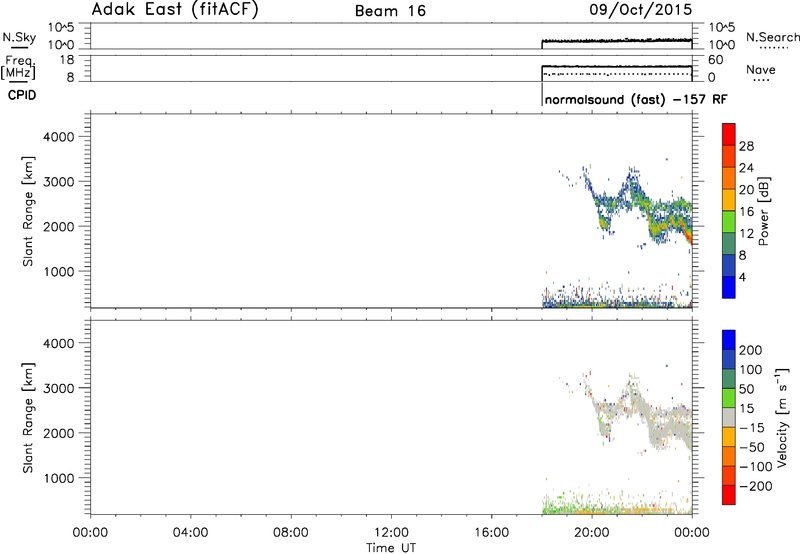Click the frequency trace line in the Freq panel
Image resolution: width=800 pixels, height=554 pixels.
point(616,66)
